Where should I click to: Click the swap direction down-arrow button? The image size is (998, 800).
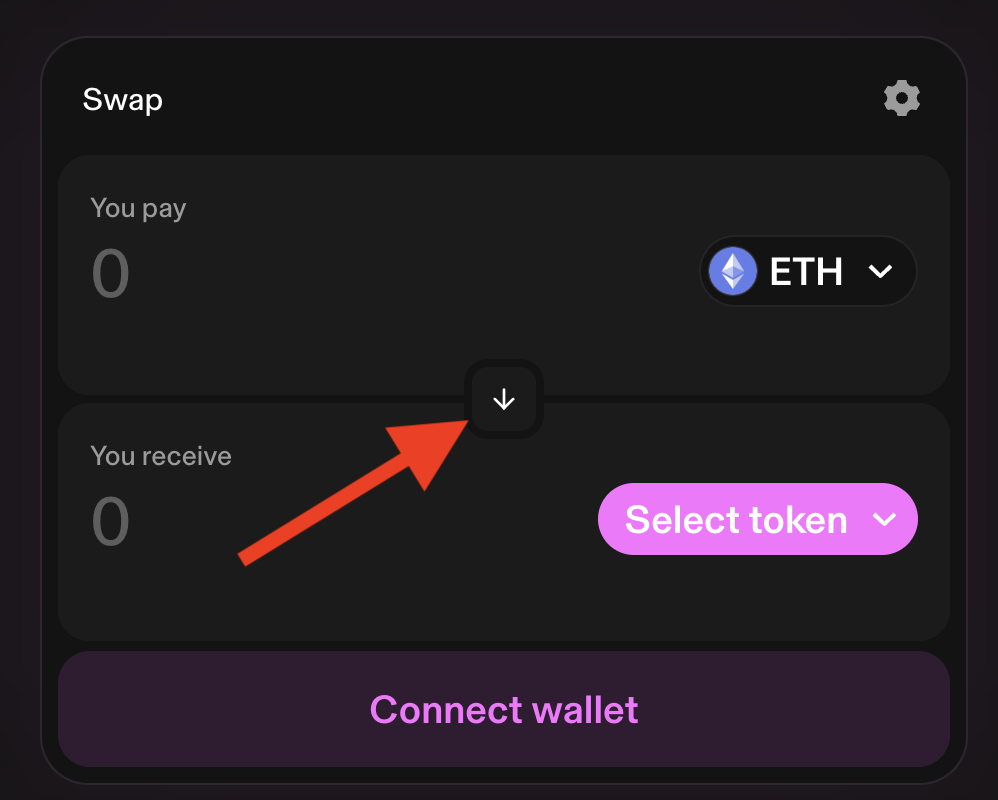pyautogui.click(x=504, y=399)
